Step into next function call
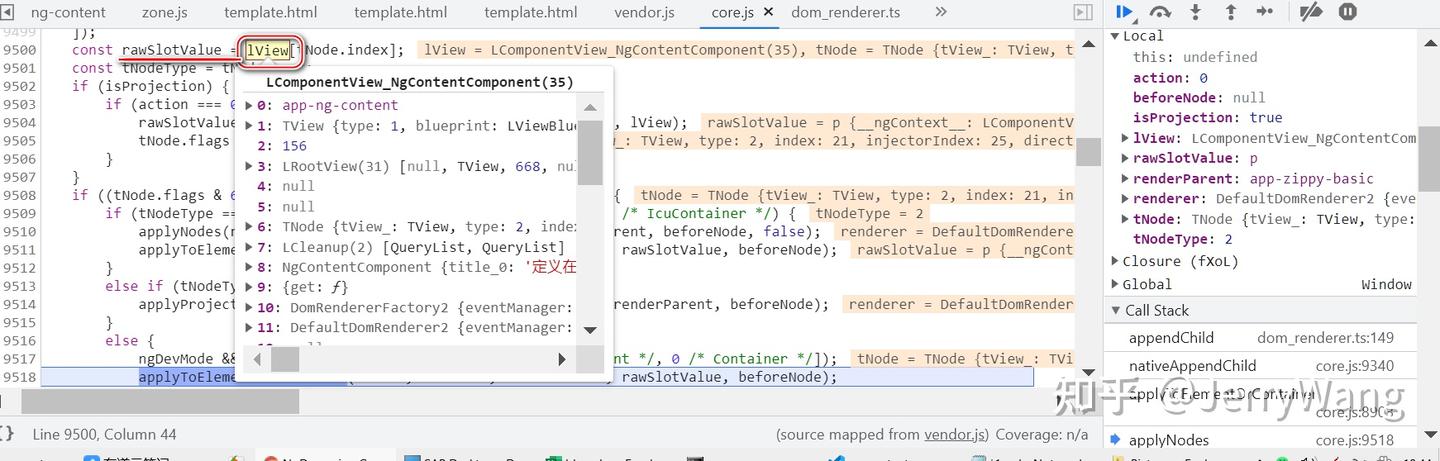This screenshot has width=1440, height=461. click(x=1195, y=12)
